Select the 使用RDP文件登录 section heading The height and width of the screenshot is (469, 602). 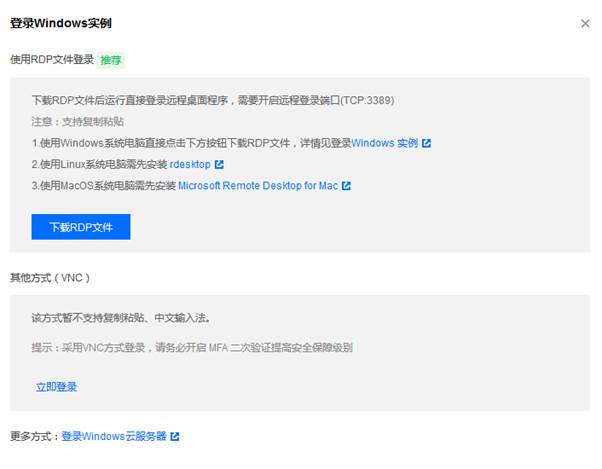tap(51, 60)
